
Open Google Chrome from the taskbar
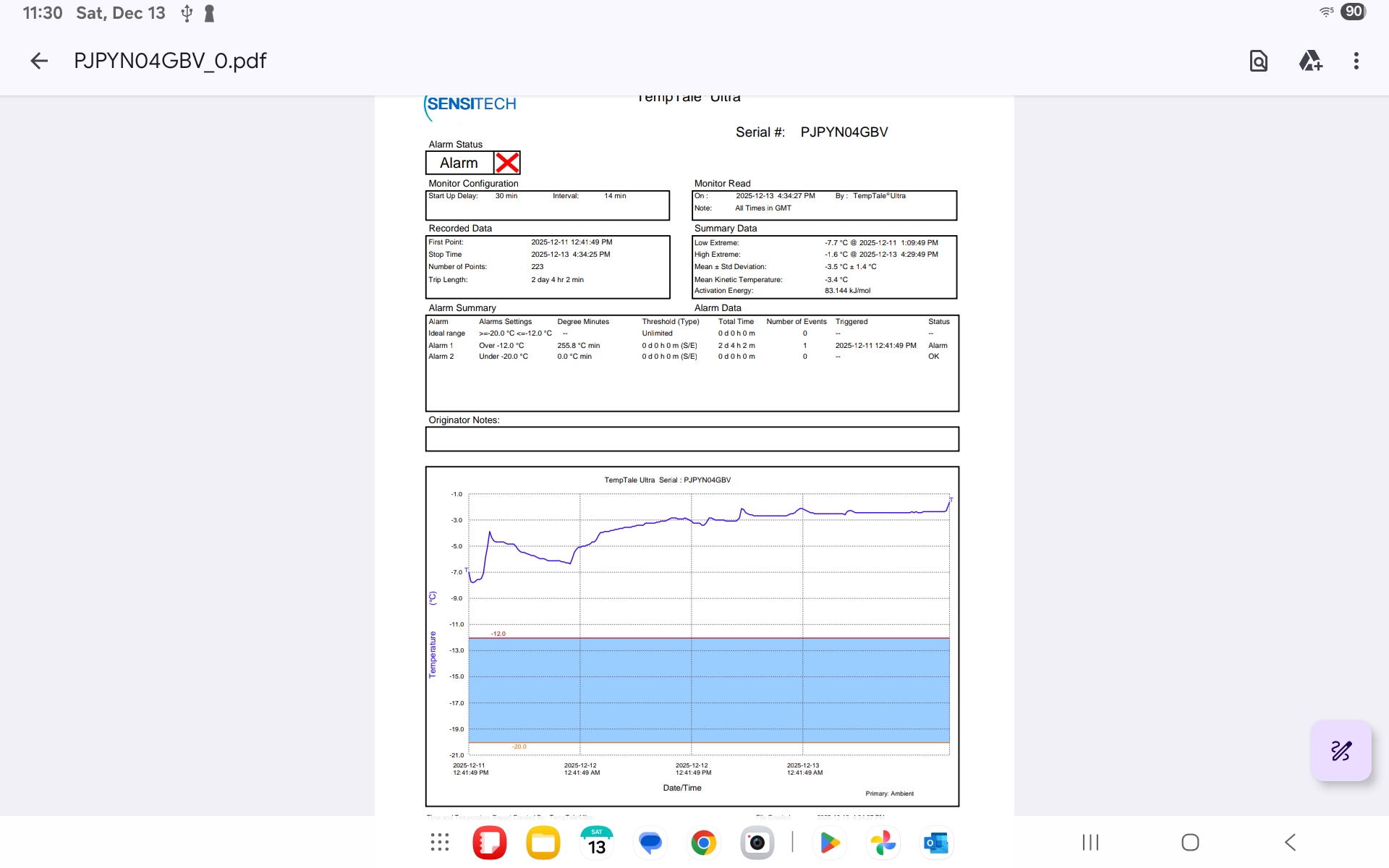click(x=703, y=843)
